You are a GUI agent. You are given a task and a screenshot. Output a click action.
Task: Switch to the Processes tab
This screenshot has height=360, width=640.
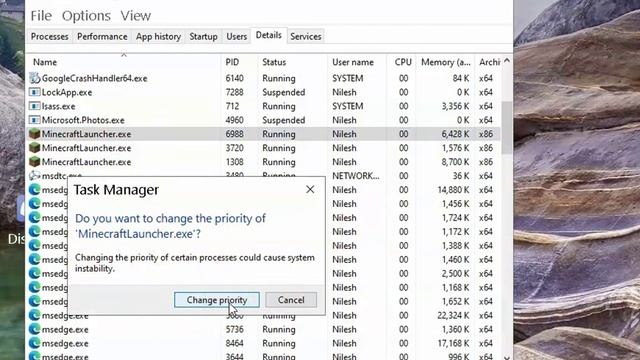[49, 36]
